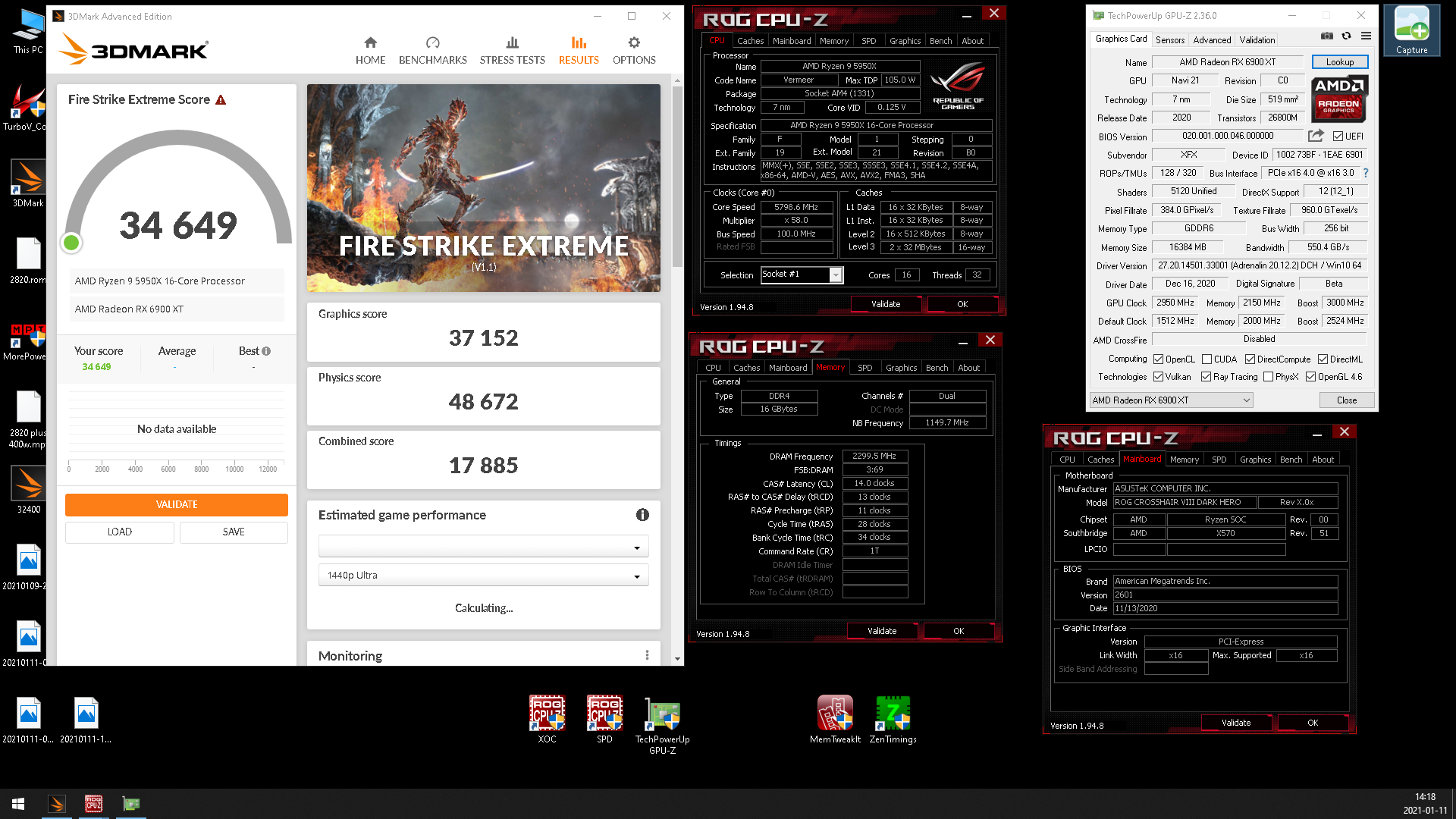Click the orange VALIDATE button in 3DMark
This screenshot has height=819, width=1456.
click(x=177, y=504)
